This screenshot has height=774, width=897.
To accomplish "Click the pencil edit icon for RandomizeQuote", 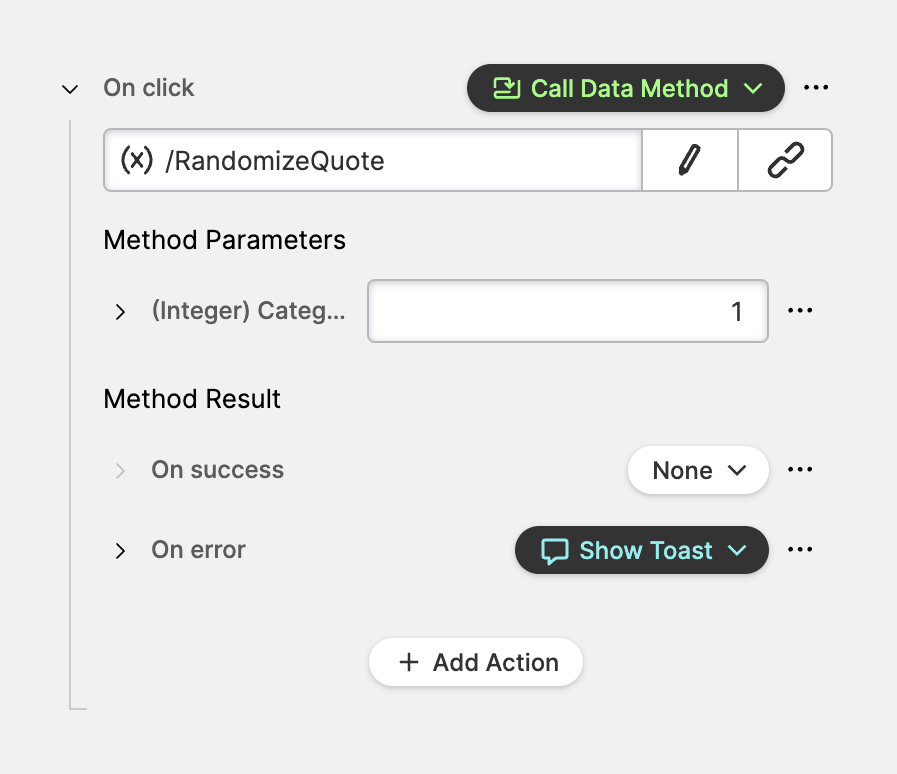I will (689, 160).
